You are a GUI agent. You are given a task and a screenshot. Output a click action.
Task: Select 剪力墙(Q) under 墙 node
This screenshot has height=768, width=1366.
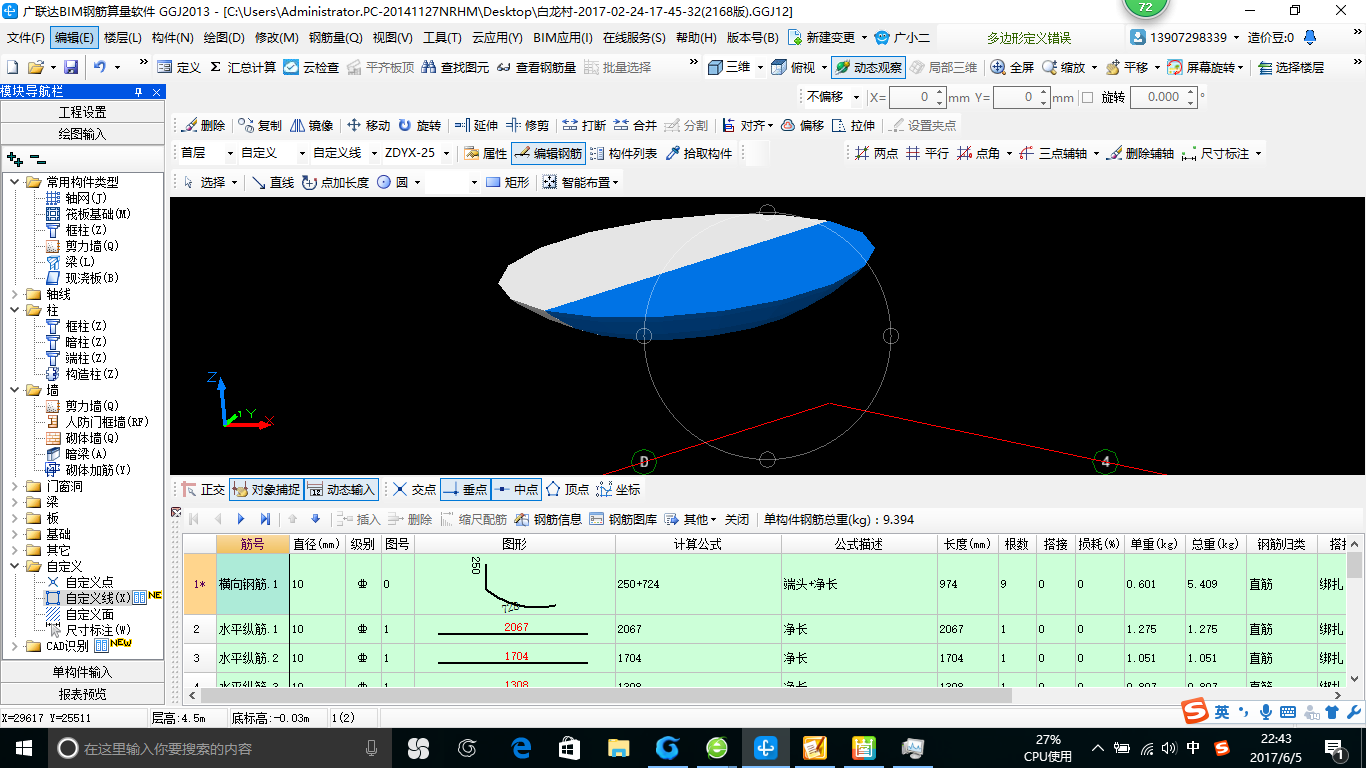click(x=82, y=406)
